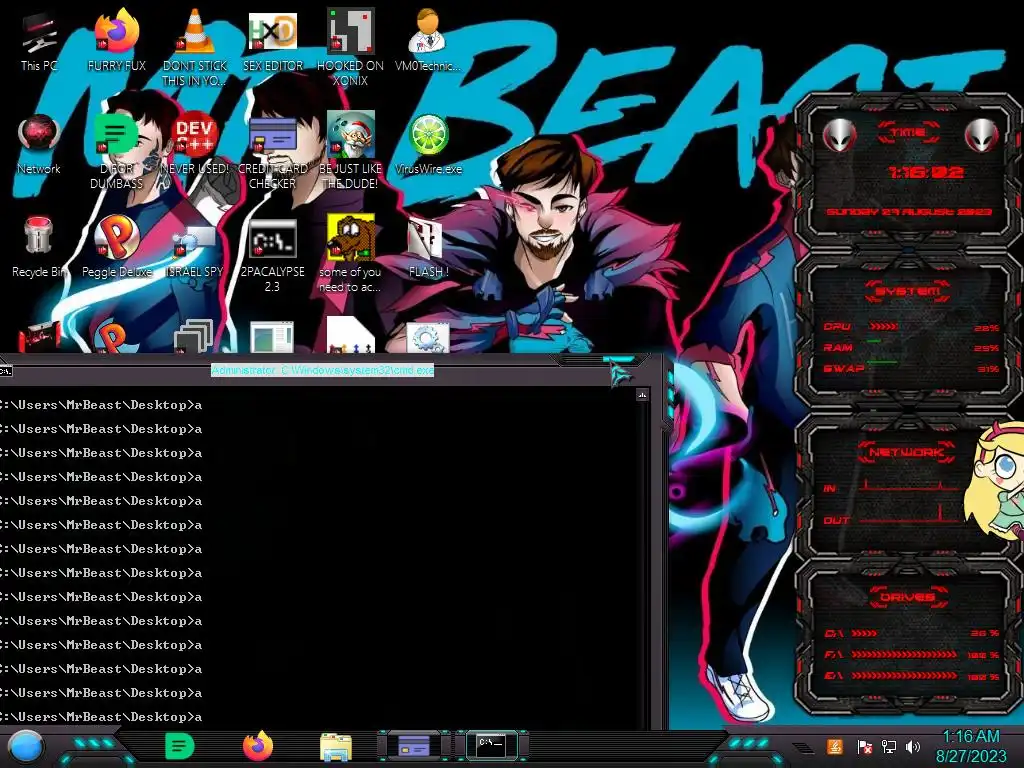Click the blonde cartoon girl desktop mascot
The height and width of the screenshot is (768, 1024).
point(995,482)
